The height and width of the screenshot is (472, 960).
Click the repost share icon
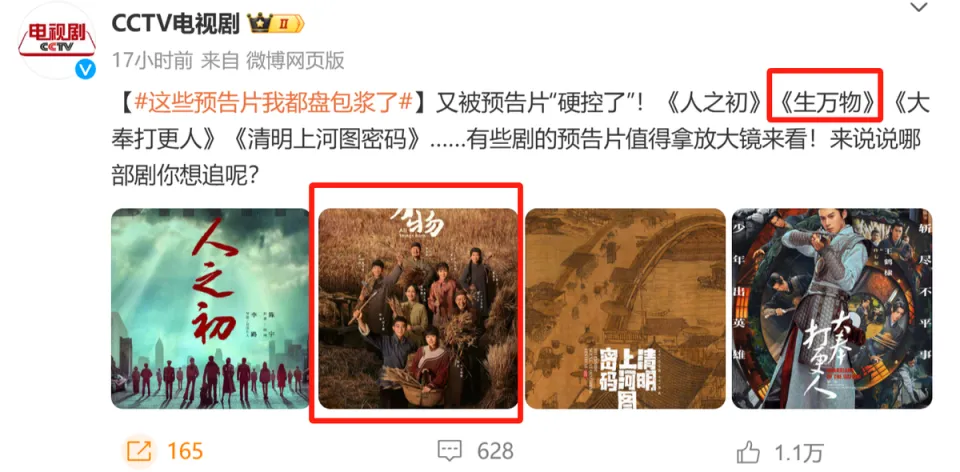[139, 451]
